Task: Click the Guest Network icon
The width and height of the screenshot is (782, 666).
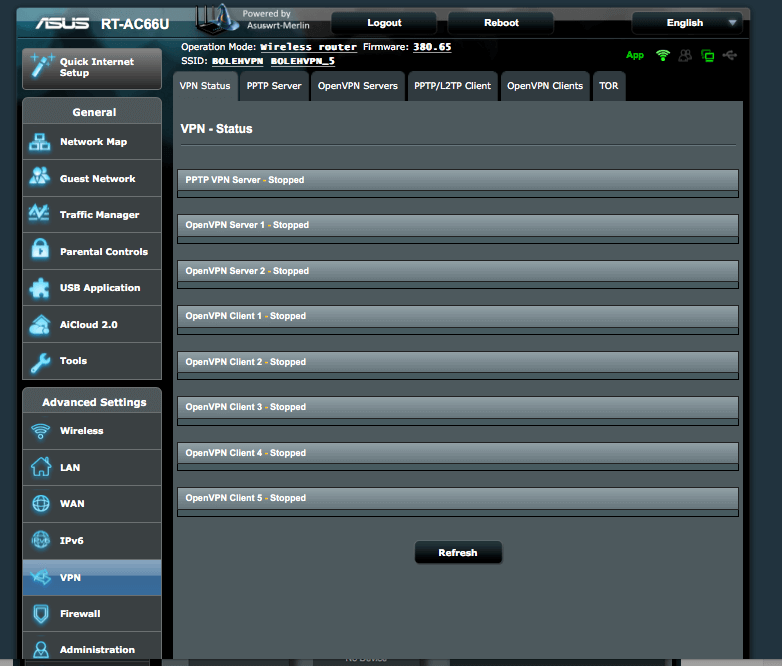Action: click(39, 176)
